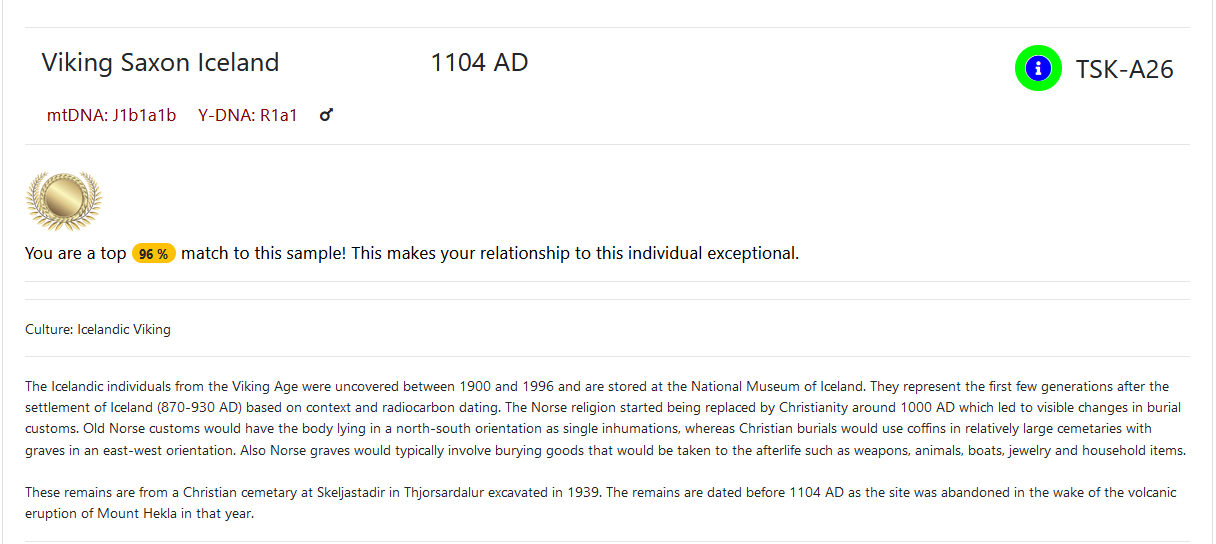This screenshot has height=544, width=1216.
Task: Click the blue info icon in green circle
Action: point(1038,68)
